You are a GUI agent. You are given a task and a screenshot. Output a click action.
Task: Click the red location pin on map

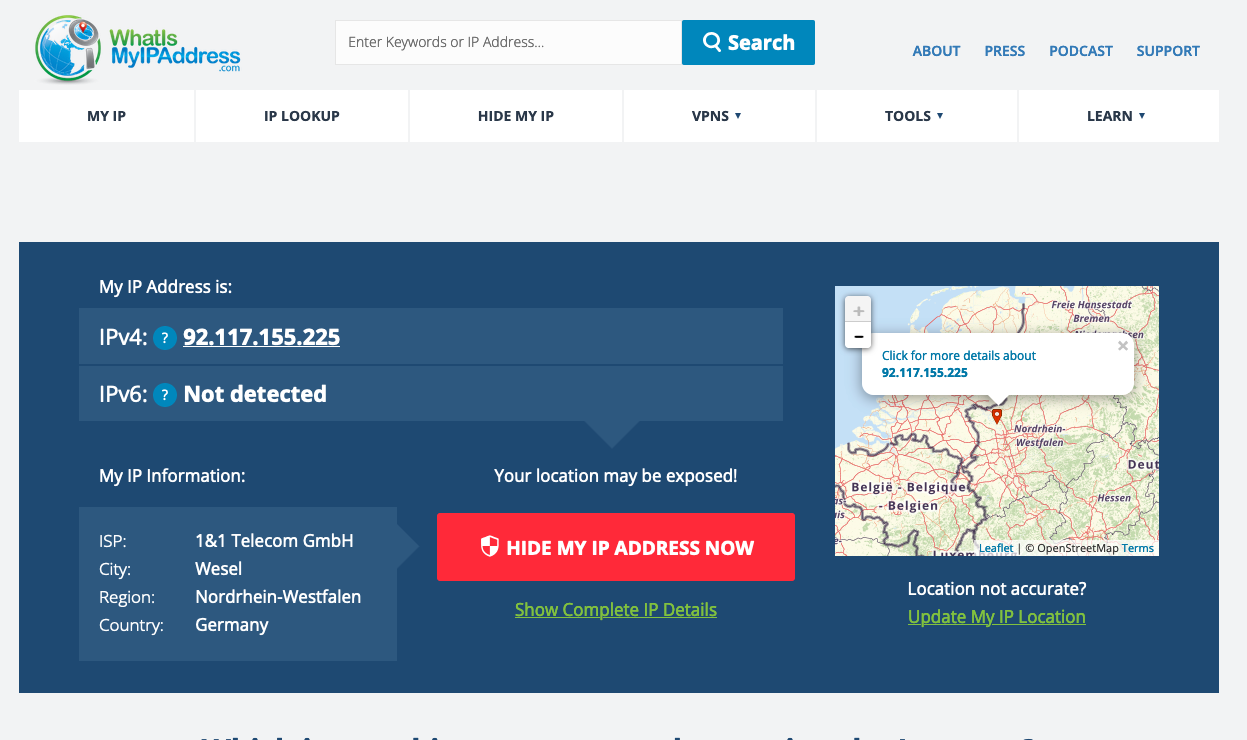tap(996, 416)
